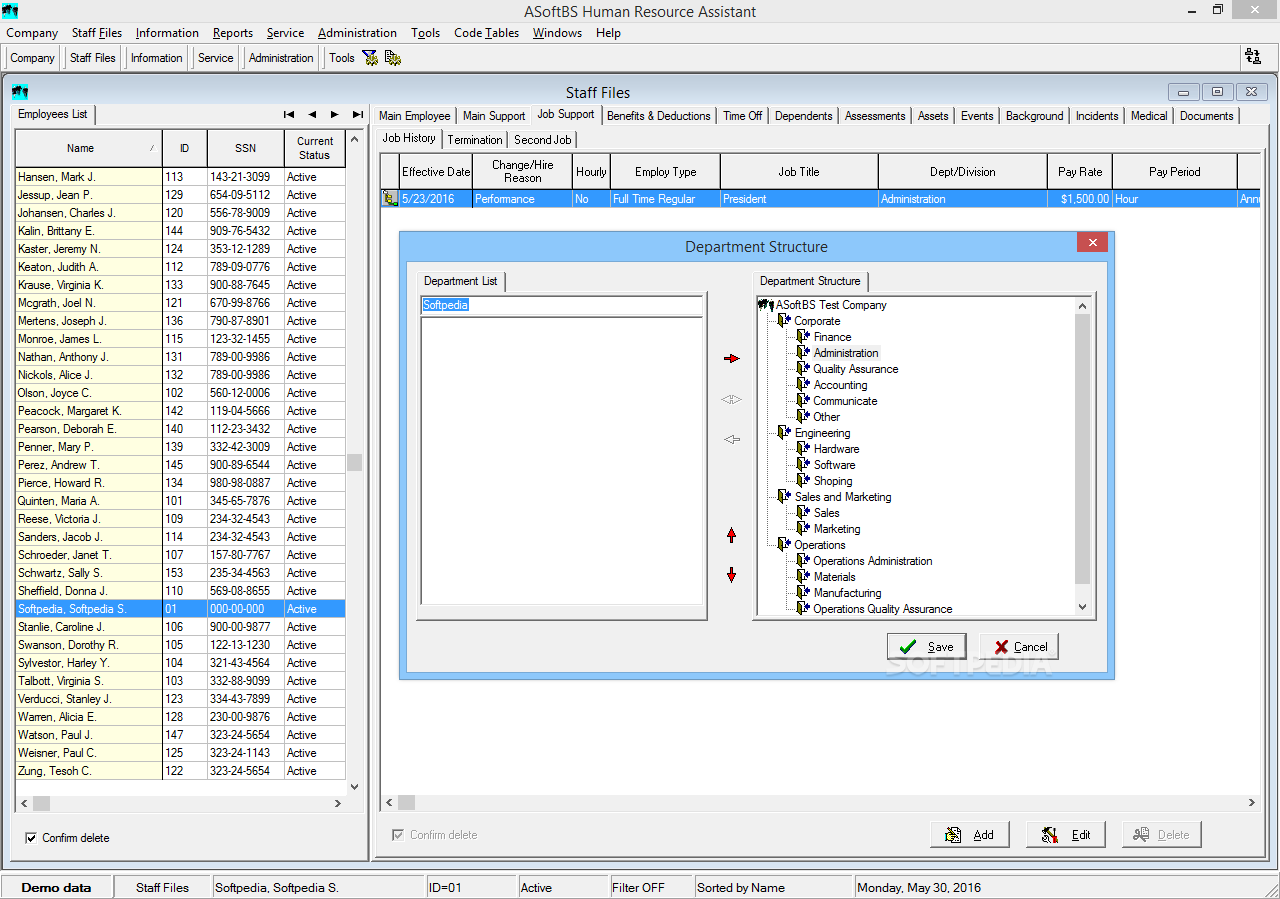The width and height of the screenshot is (1280, 899).
Task: Click the job history horizontal scrollbar thumb
Action: 406,802
